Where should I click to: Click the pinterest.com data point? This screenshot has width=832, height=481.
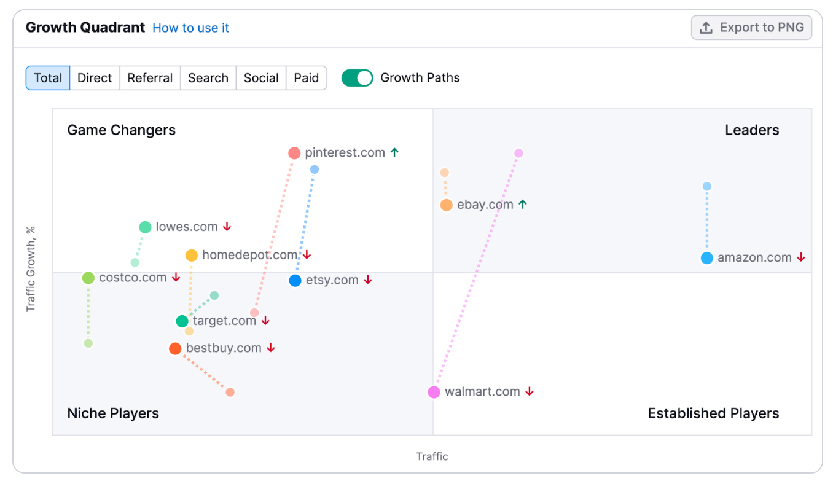pyautogui.click(x=294, y=153)
